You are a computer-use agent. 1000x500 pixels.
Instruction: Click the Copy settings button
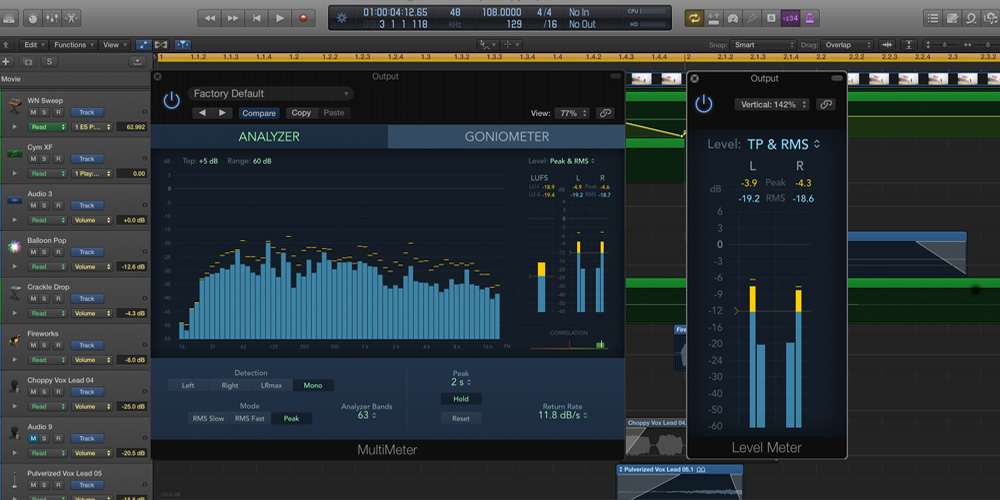[x=301, y=113]
